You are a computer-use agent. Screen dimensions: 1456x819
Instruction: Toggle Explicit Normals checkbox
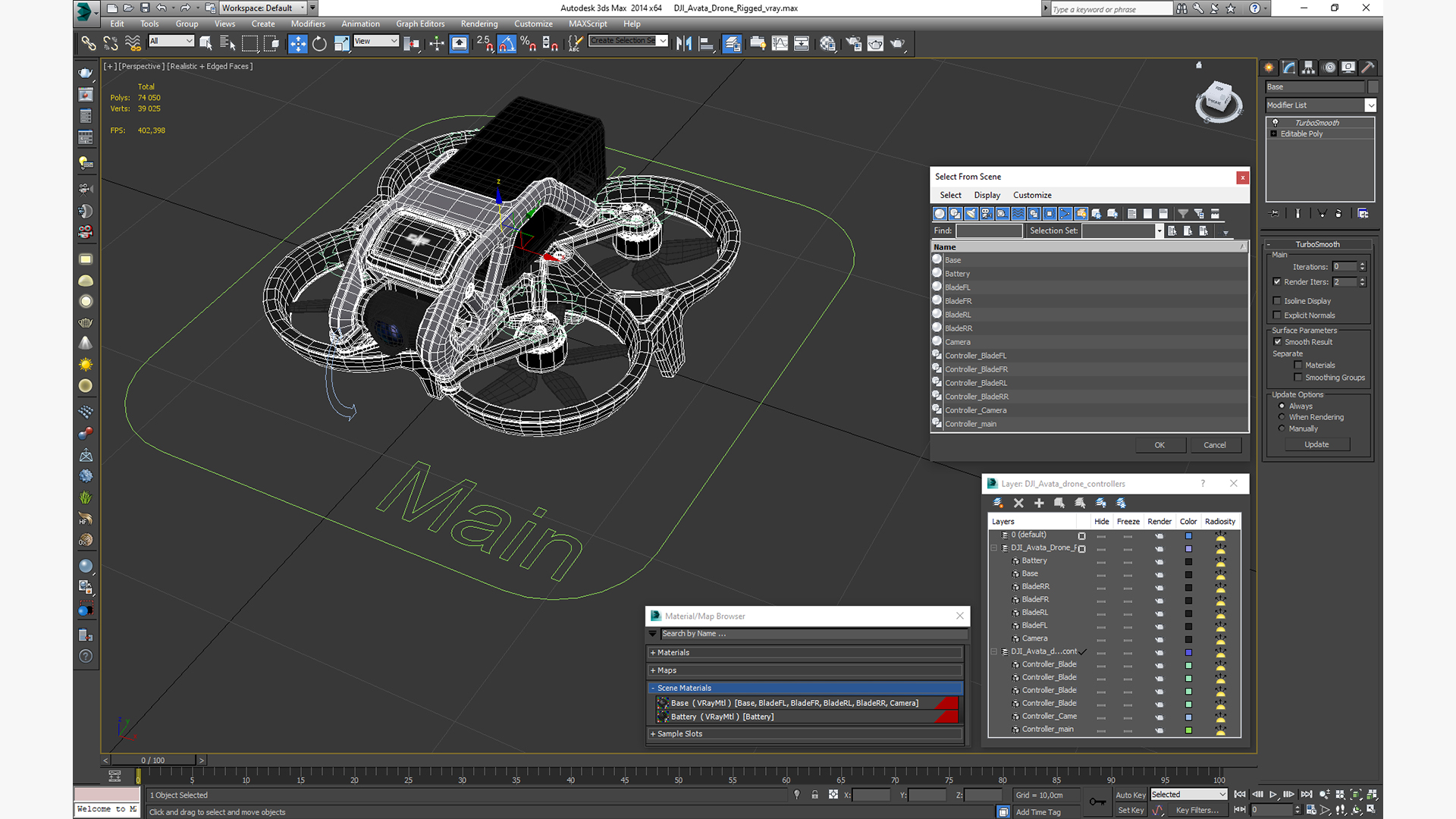click(1277, 315)
